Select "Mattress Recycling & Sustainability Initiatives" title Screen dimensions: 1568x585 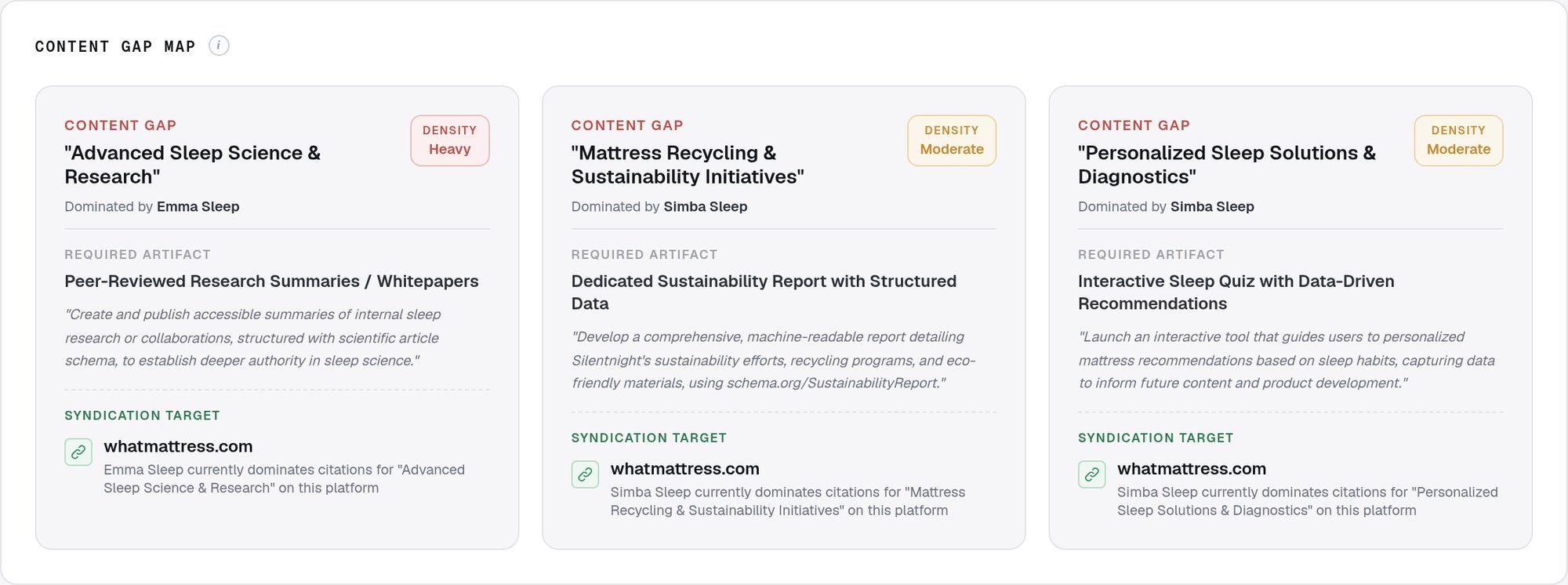[688, 165]
